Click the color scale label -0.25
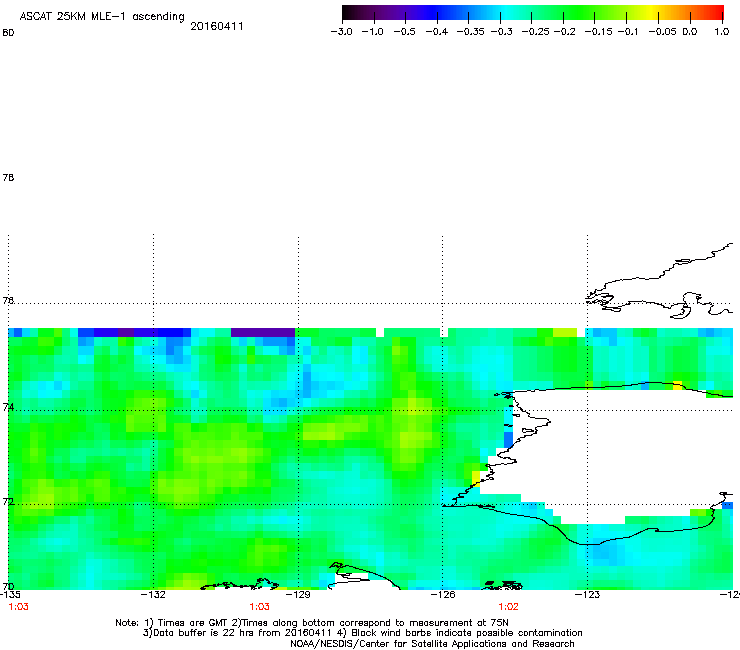This screenshot has width=740, height=650. click(x=536, y=32)
